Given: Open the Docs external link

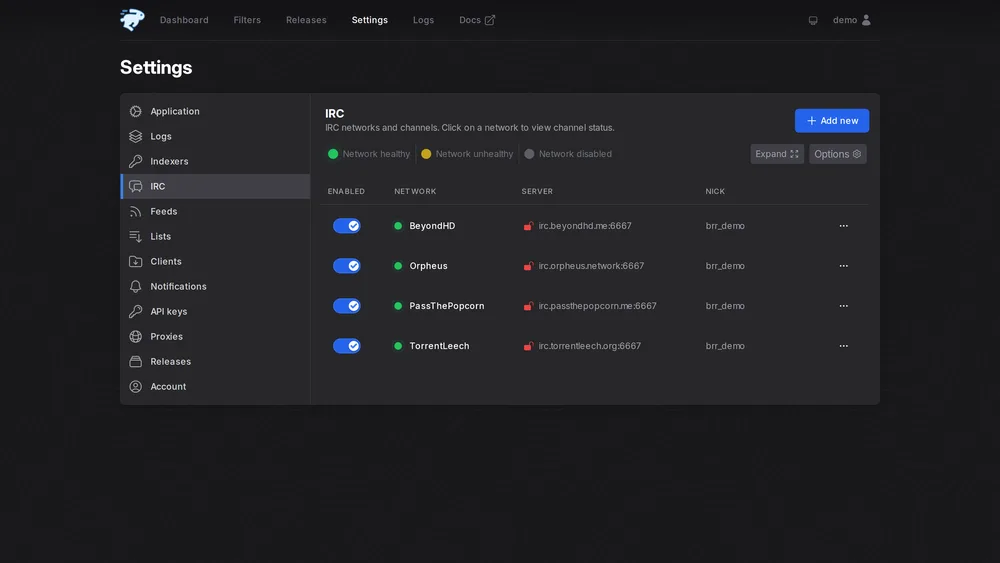Looking at the screenshot, I should coord(476,20).
